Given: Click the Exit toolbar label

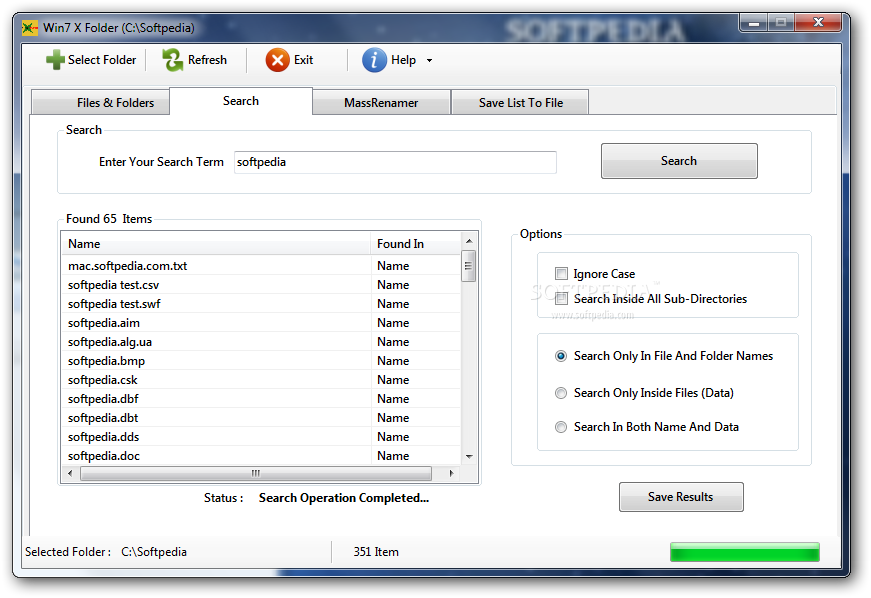Looking at the screenshot, I should click(303, 60).
